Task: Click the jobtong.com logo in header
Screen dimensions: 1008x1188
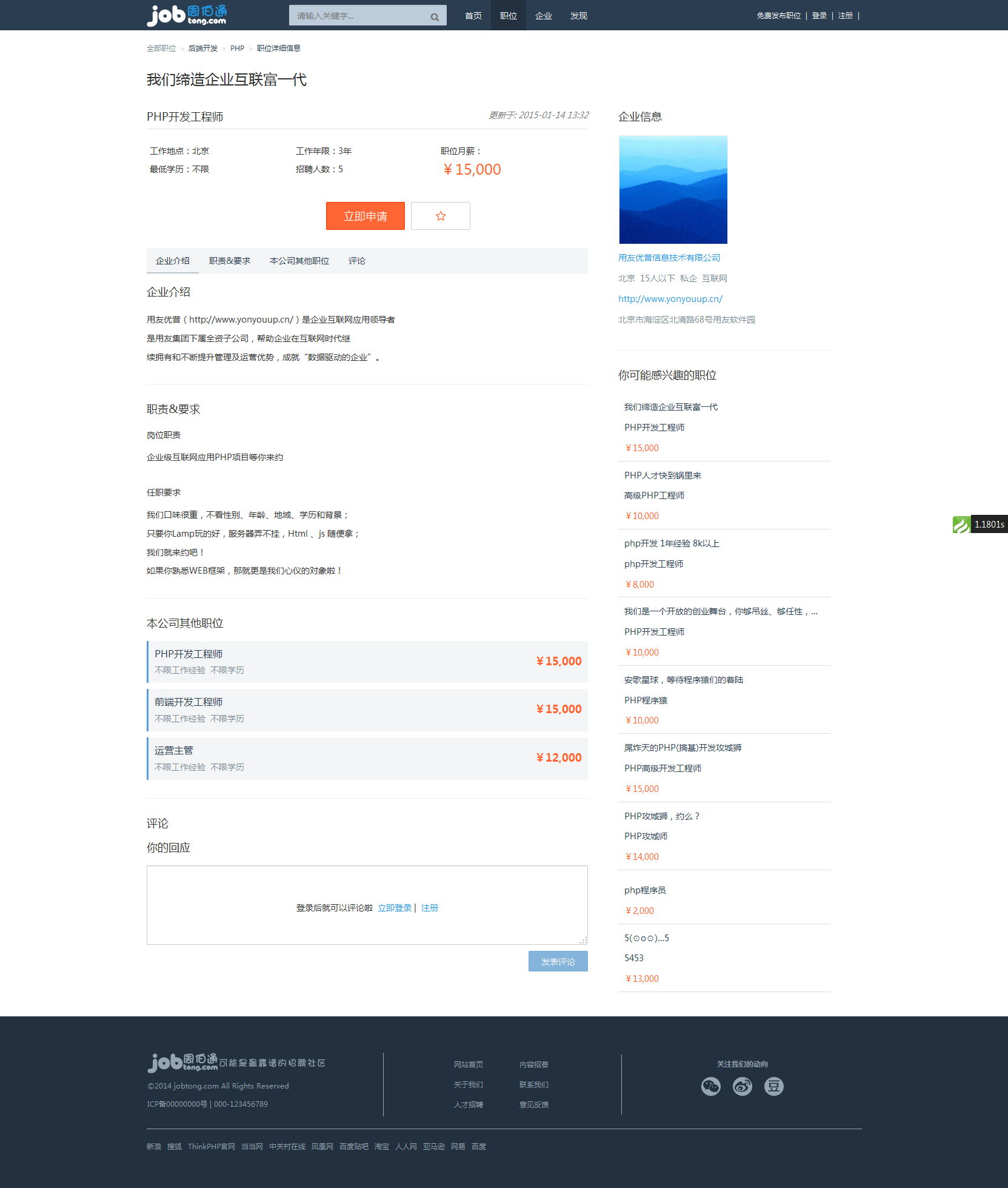Action: pyautogui.click(x=187, y=15)
